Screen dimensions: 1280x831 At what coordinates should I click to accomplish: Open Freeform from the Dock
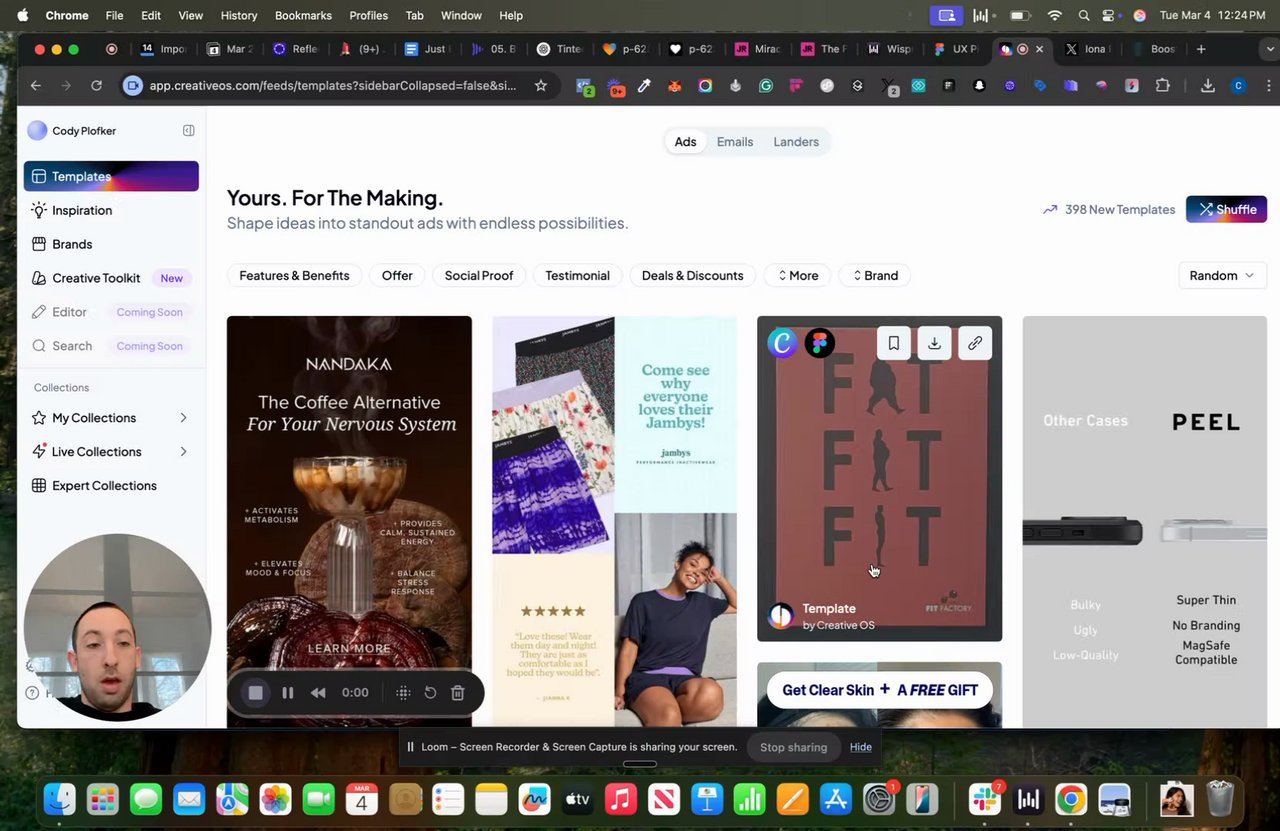535,800
